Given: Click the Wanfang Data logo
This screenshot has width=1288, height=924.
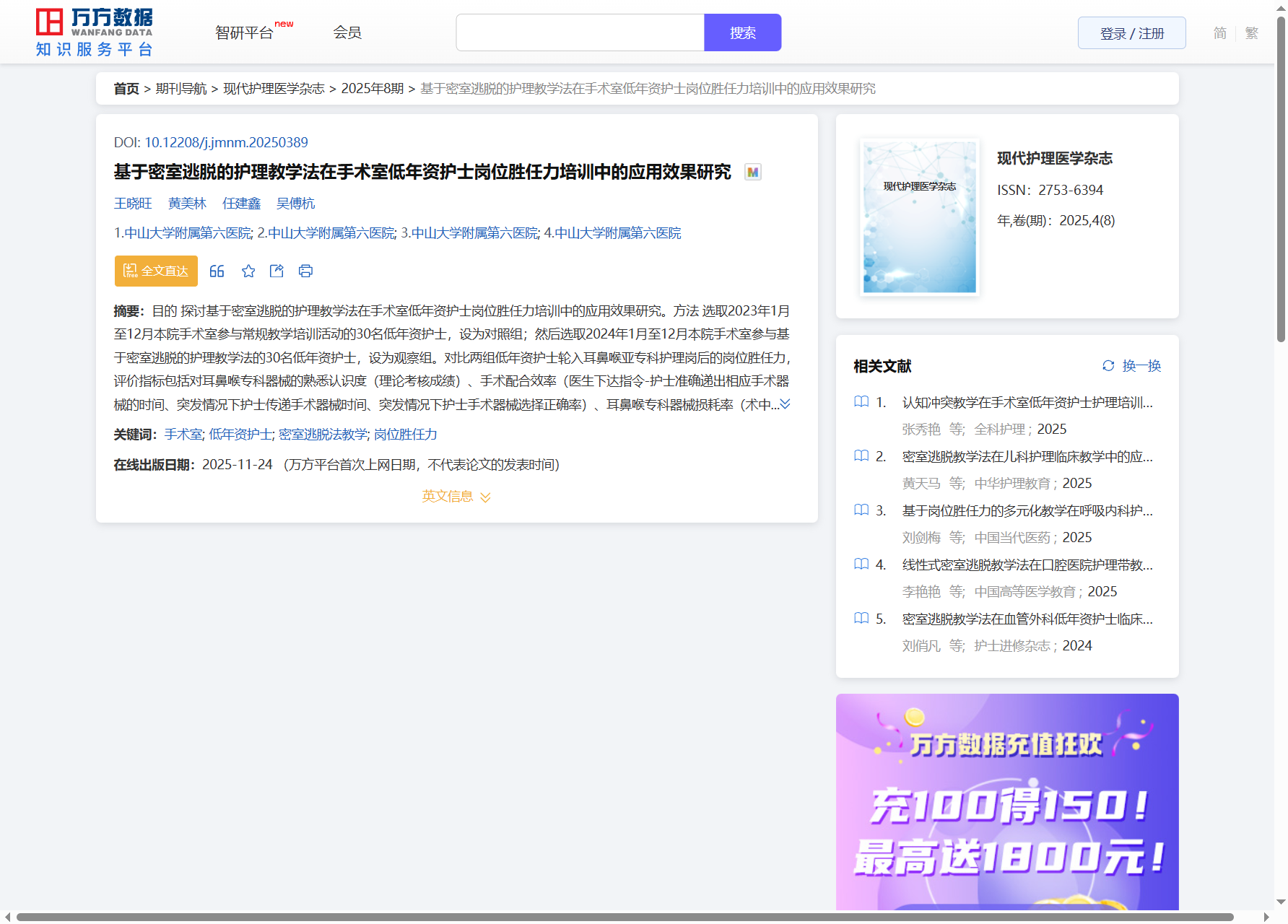Looking at the screenshot, I should click(95, 32).
